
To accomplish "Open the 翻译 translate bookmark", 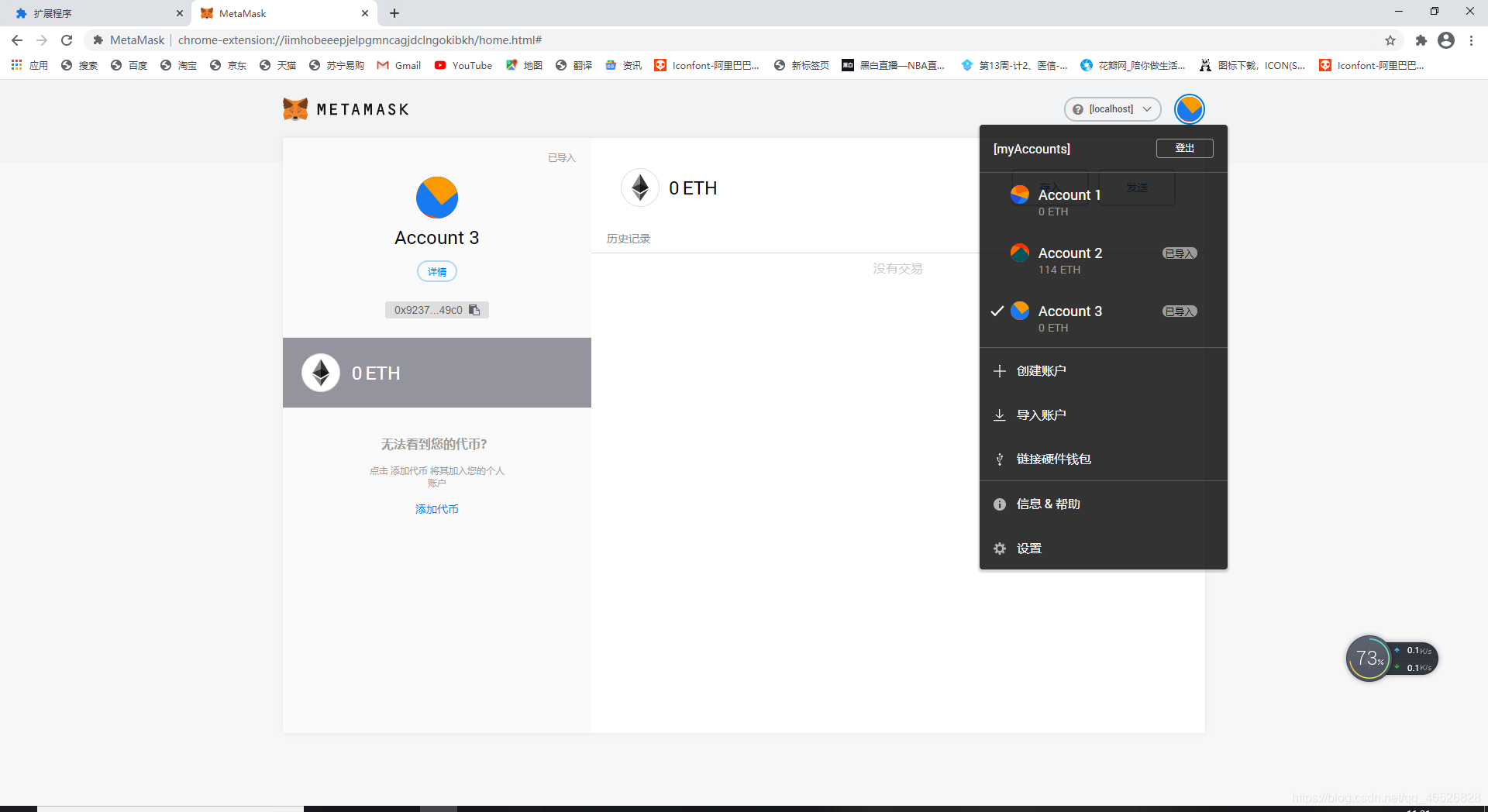I will 574,65.
